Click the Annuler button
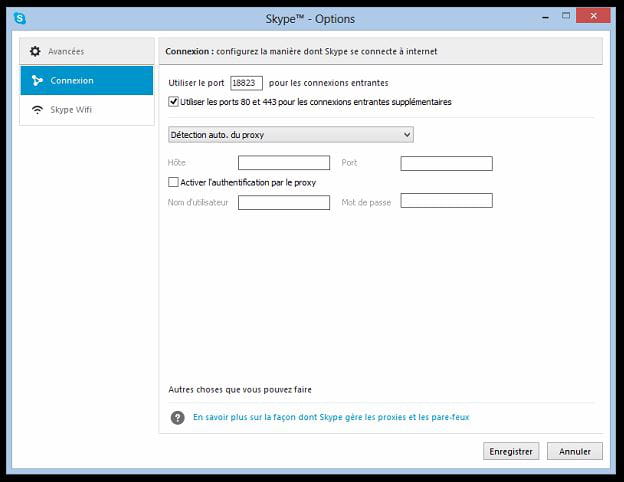The image size is (624, 482). coord(575,451)
